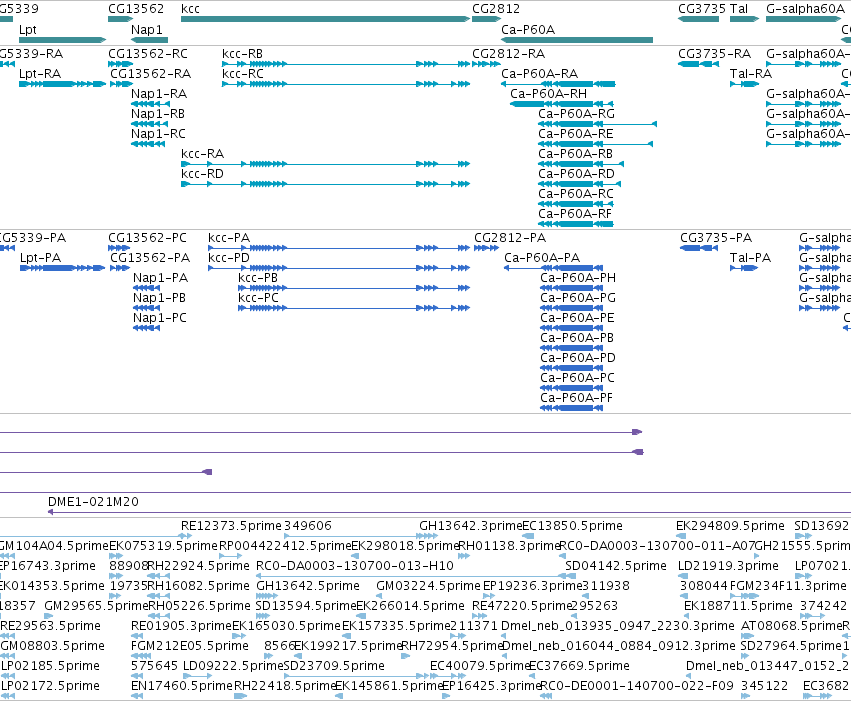Open the kcc-PA protein feature
The height and width of the screenshot is (701, 851).
[339, 248]
